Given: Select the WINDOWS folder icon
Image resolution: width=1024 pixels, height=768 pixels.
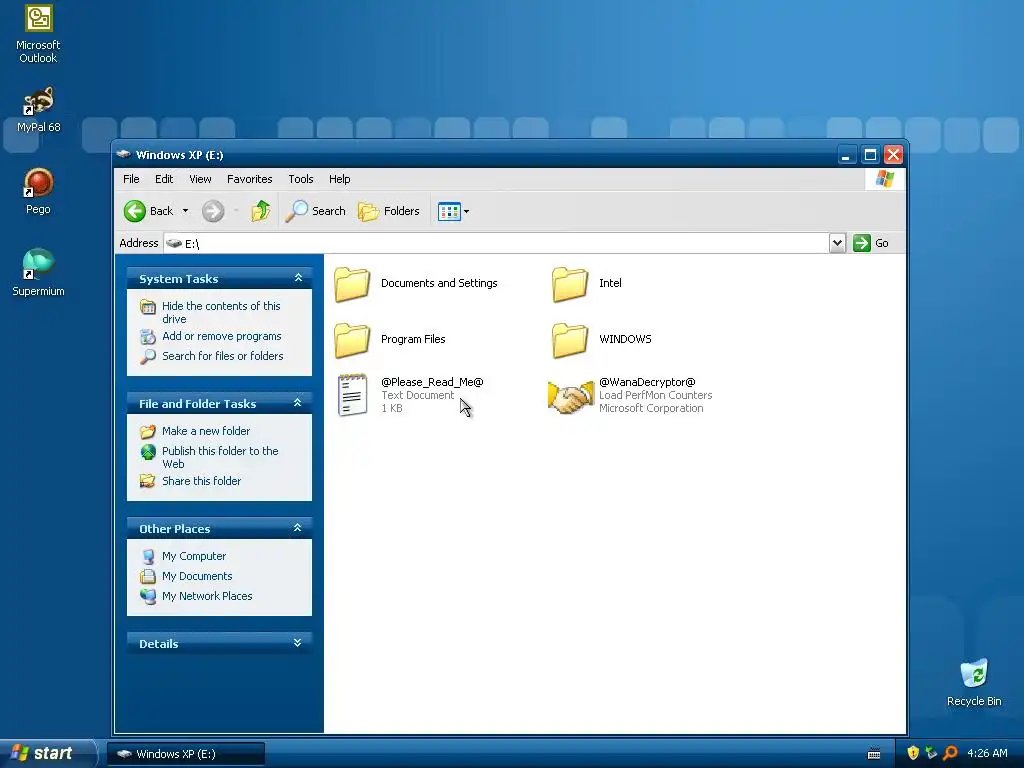Looking at the screenshot, I should point(570,340).
